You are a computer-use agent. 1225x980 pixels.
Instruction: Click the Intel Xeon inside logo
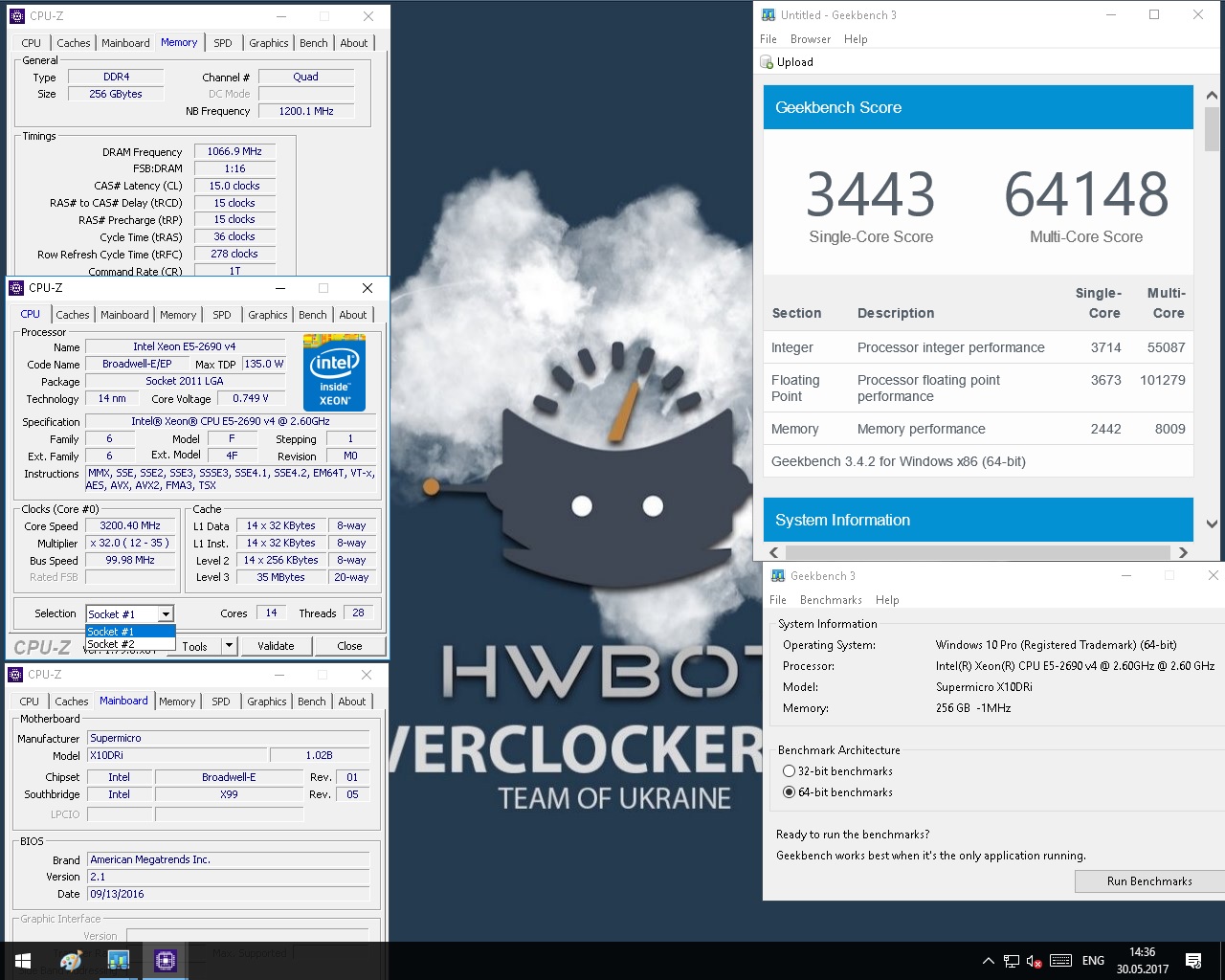coord(334,372)
